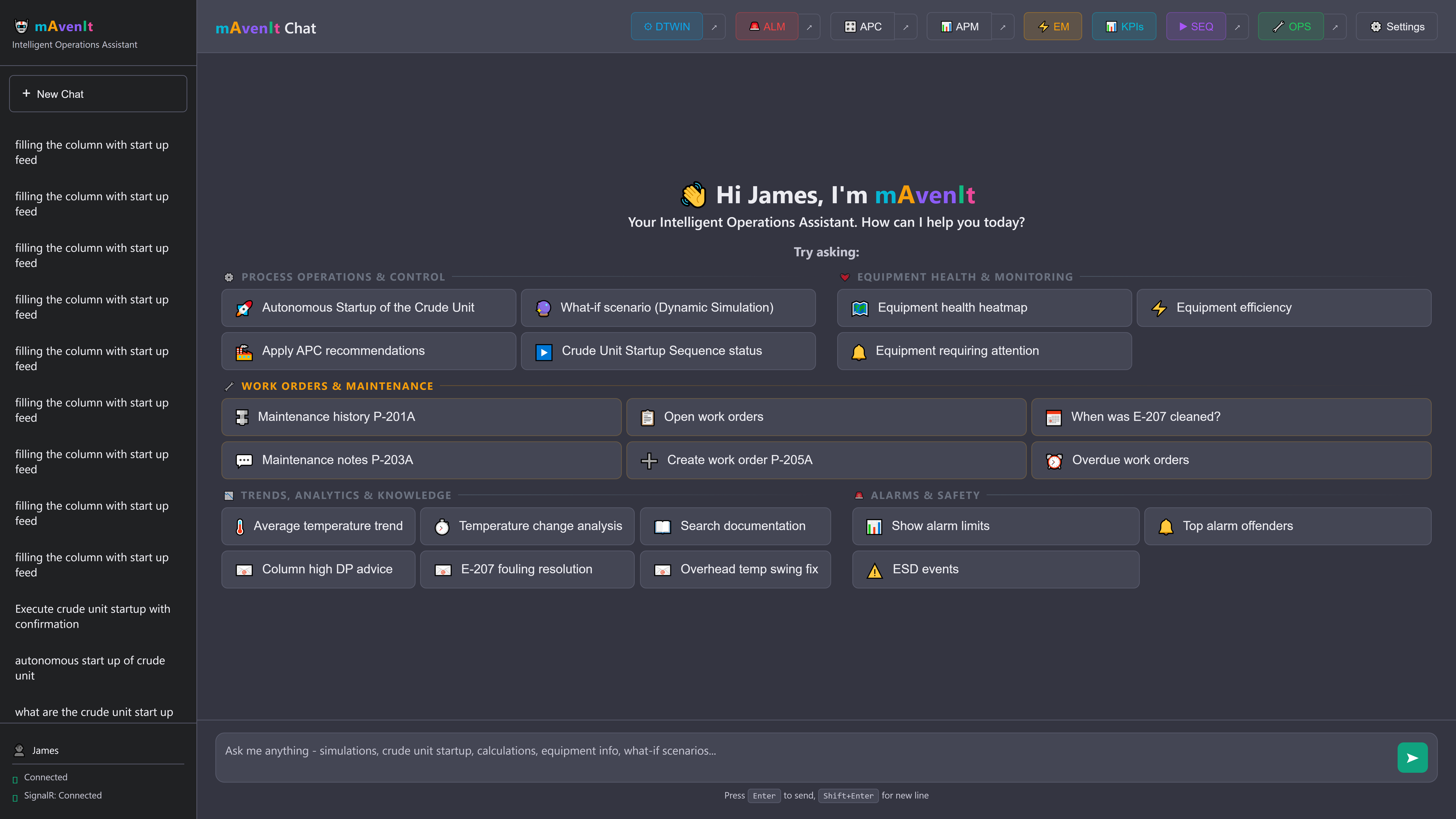The height and width of the screenshot is (819, 1456).
Task: Select Maintenance history P-201A suggestion
Action: click(422, 417)
